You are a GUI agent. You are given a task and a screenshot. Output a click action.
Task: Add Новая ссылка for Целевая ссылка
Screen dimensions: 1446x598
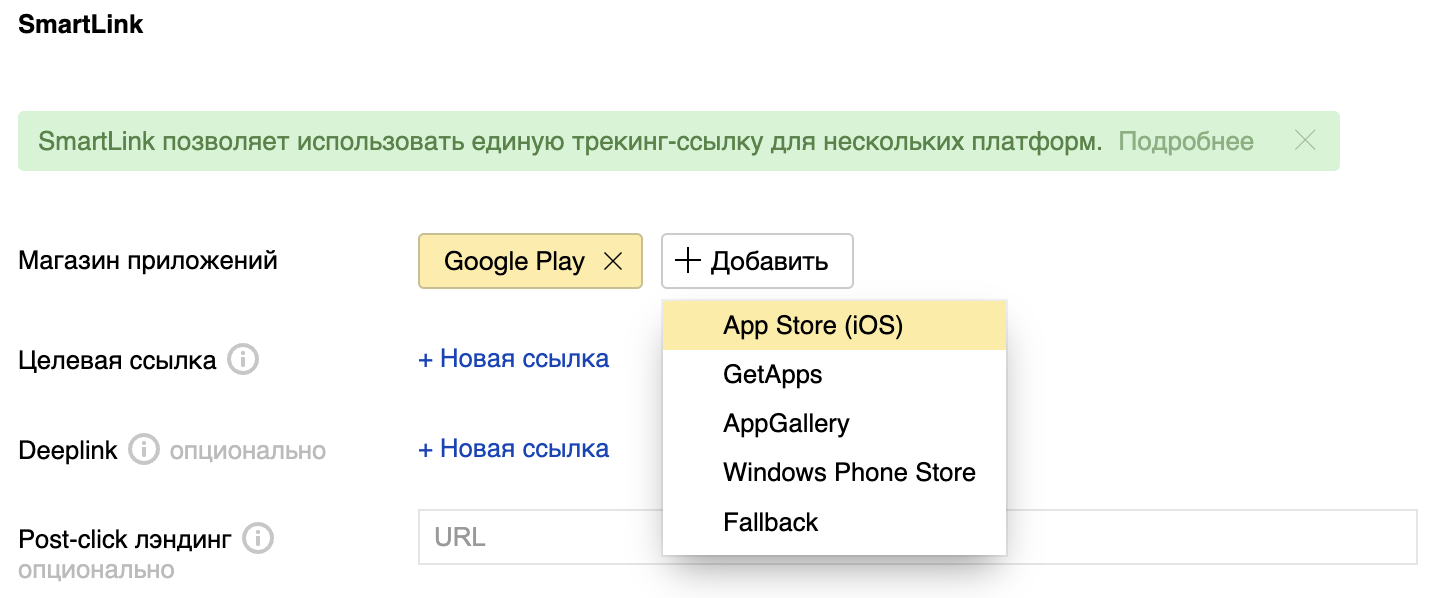(x=513, y=359)
